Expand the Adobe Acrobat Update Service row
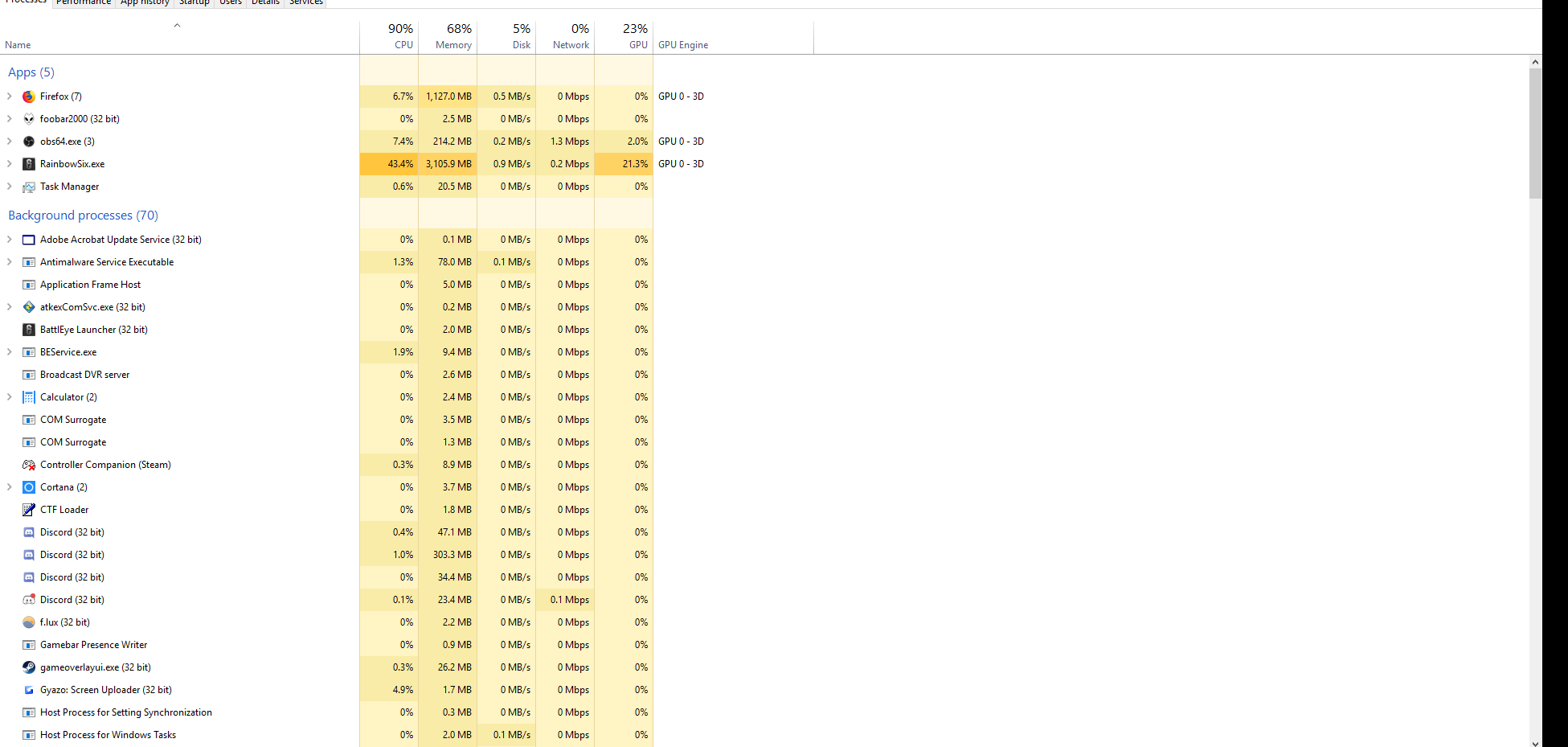Image resolution: width=1568 pixels, height=747 pixels. [x=10, y=240]
